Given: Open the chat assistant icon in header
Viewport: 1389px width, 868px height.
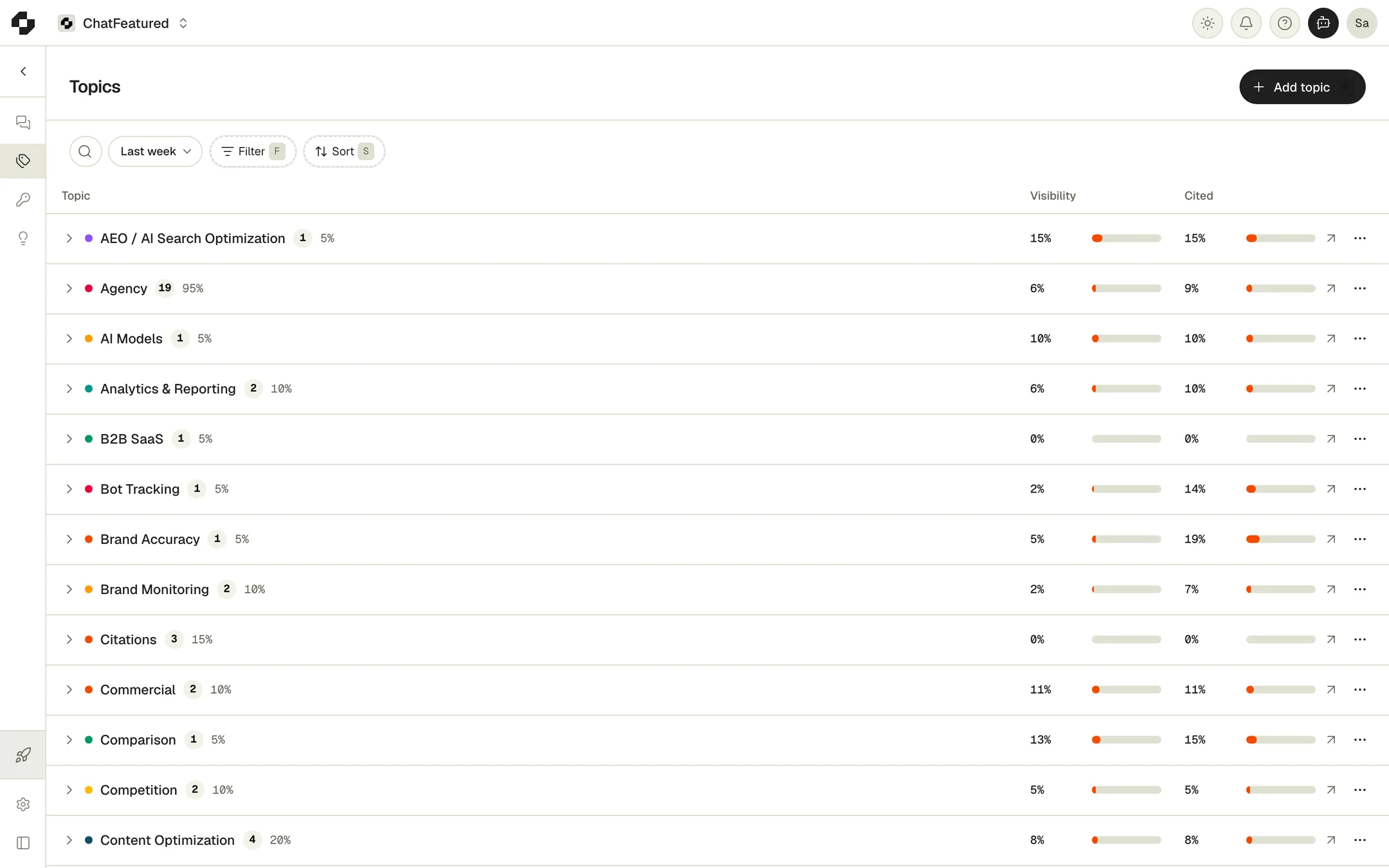Looking at the screenshot, I should pos(1323,23).
